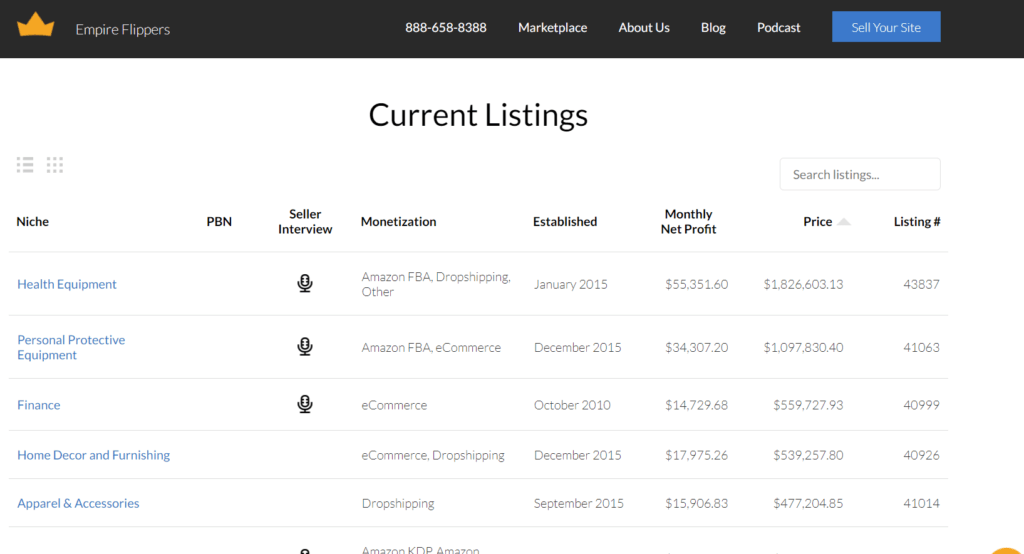Image resolution: width=1024 pixels, height=554 pixels.
Task: Click established date September 2015
Action: pos(579,503)
